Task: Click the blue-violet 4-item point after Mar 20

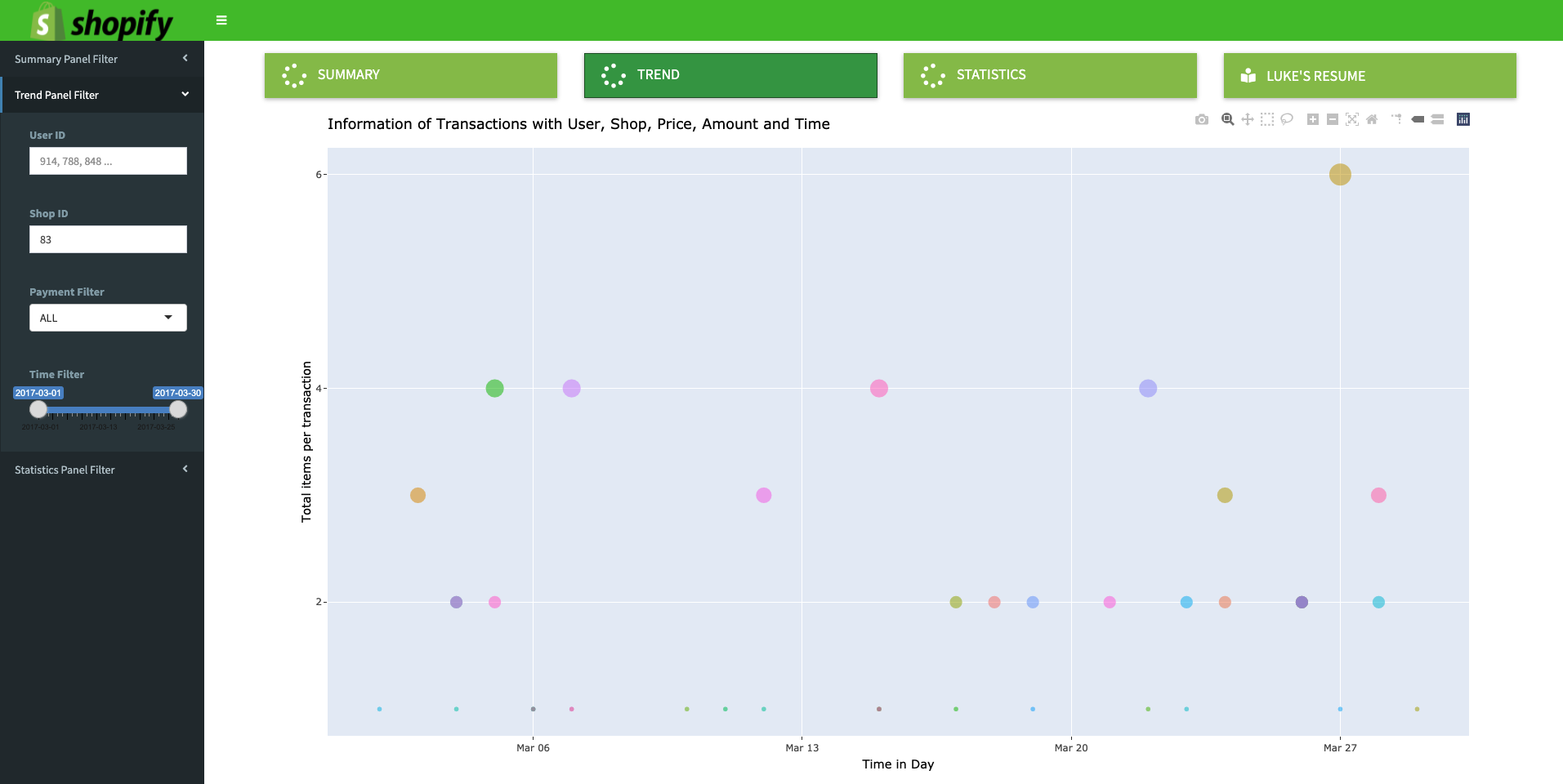Action: [1148, 388]
